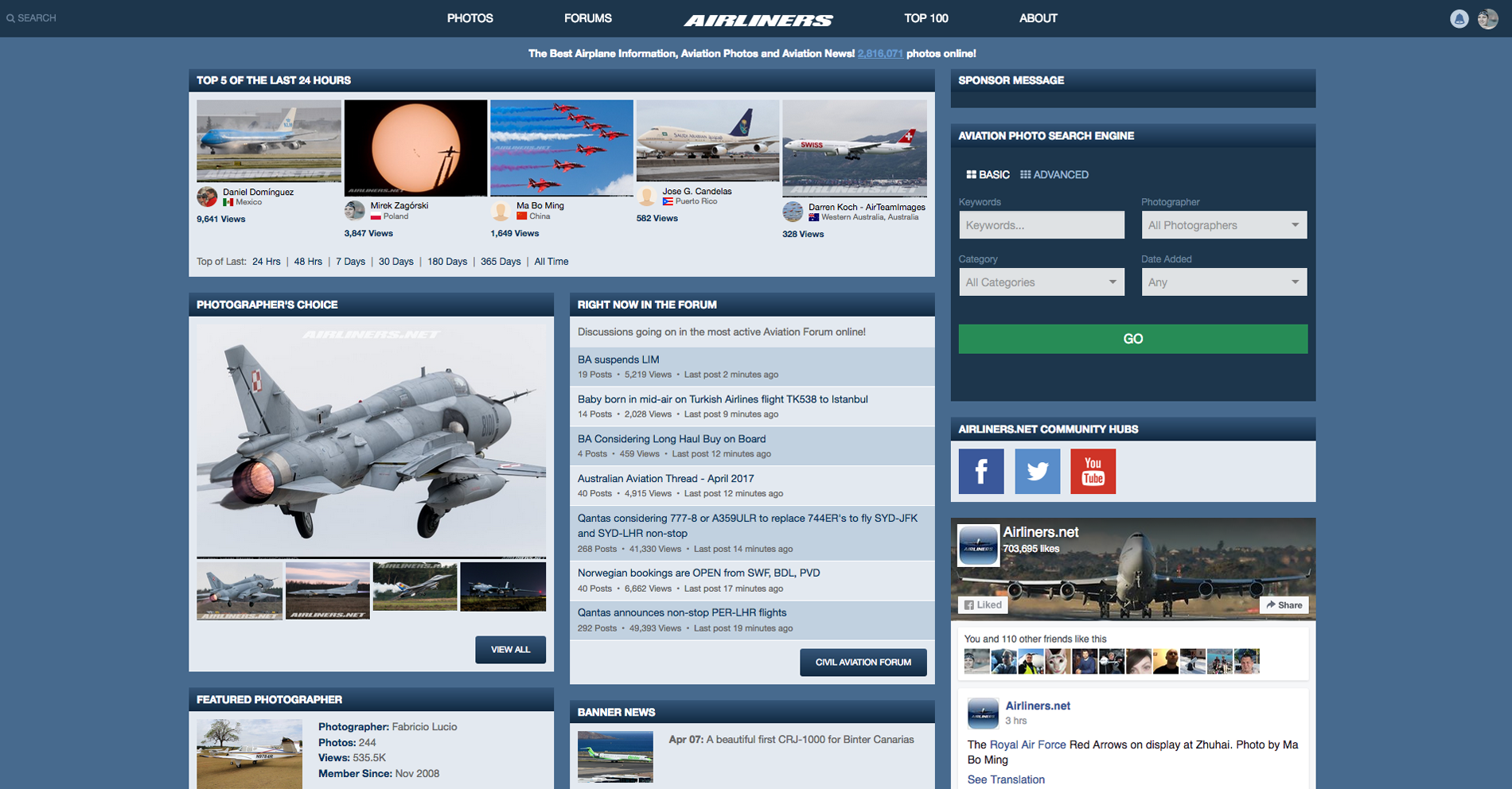Expand the All Photographers dropdown
Image resolution: width=1512 pixels, height=789 pixels.
1224,225
